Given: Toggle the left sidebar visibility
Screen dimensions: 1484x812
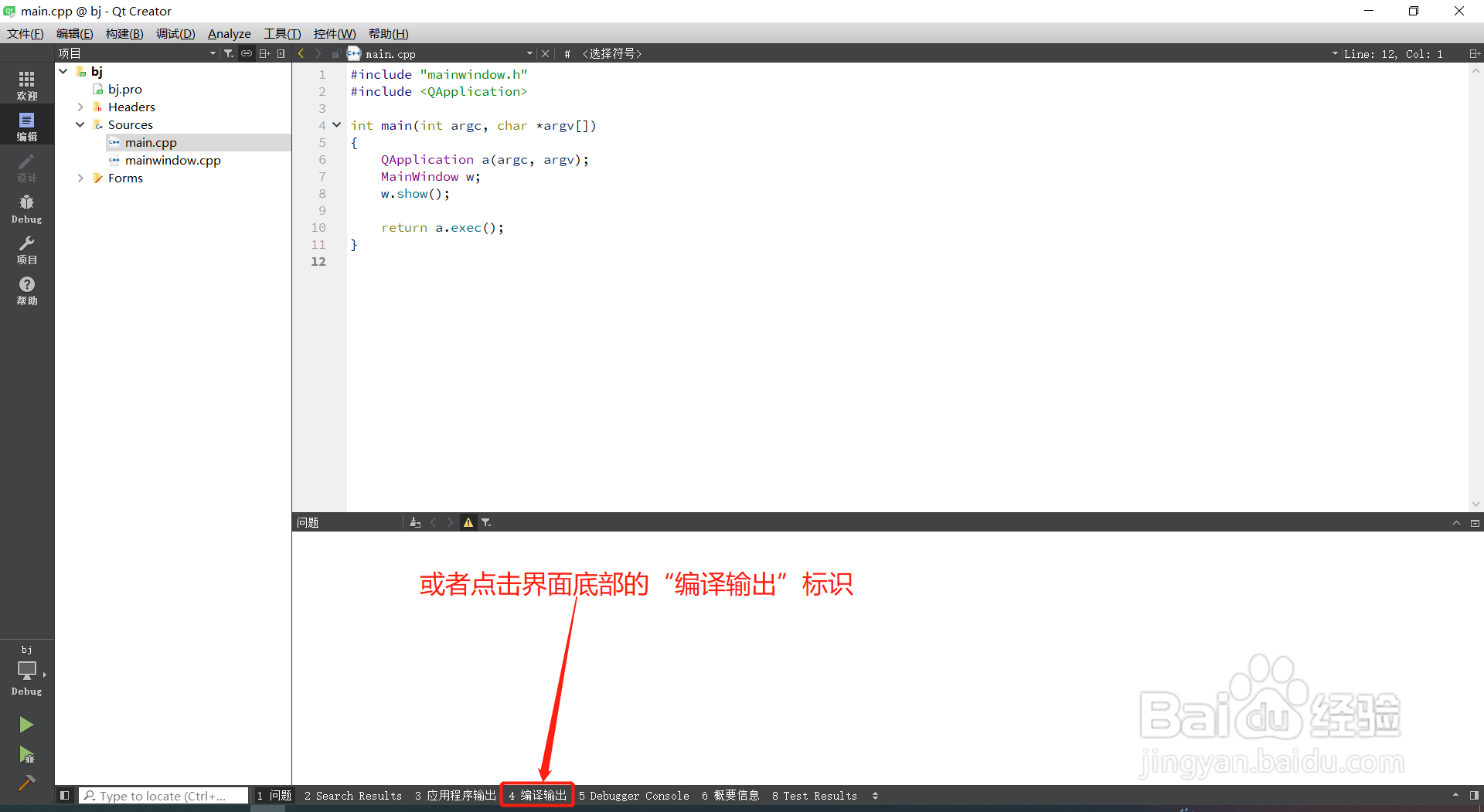Looking at the screenshot, I should click(x=65, y=795).
